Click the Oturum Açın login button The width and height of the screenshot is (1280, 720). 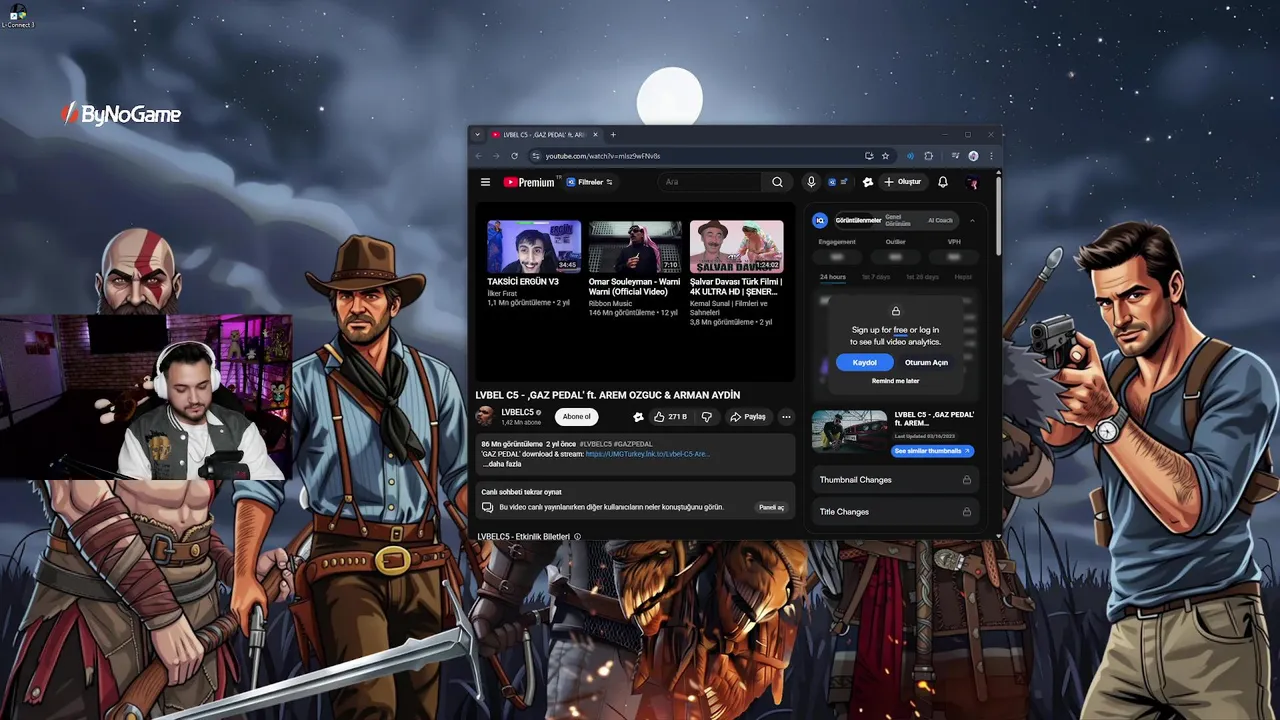tap(926, 362)
